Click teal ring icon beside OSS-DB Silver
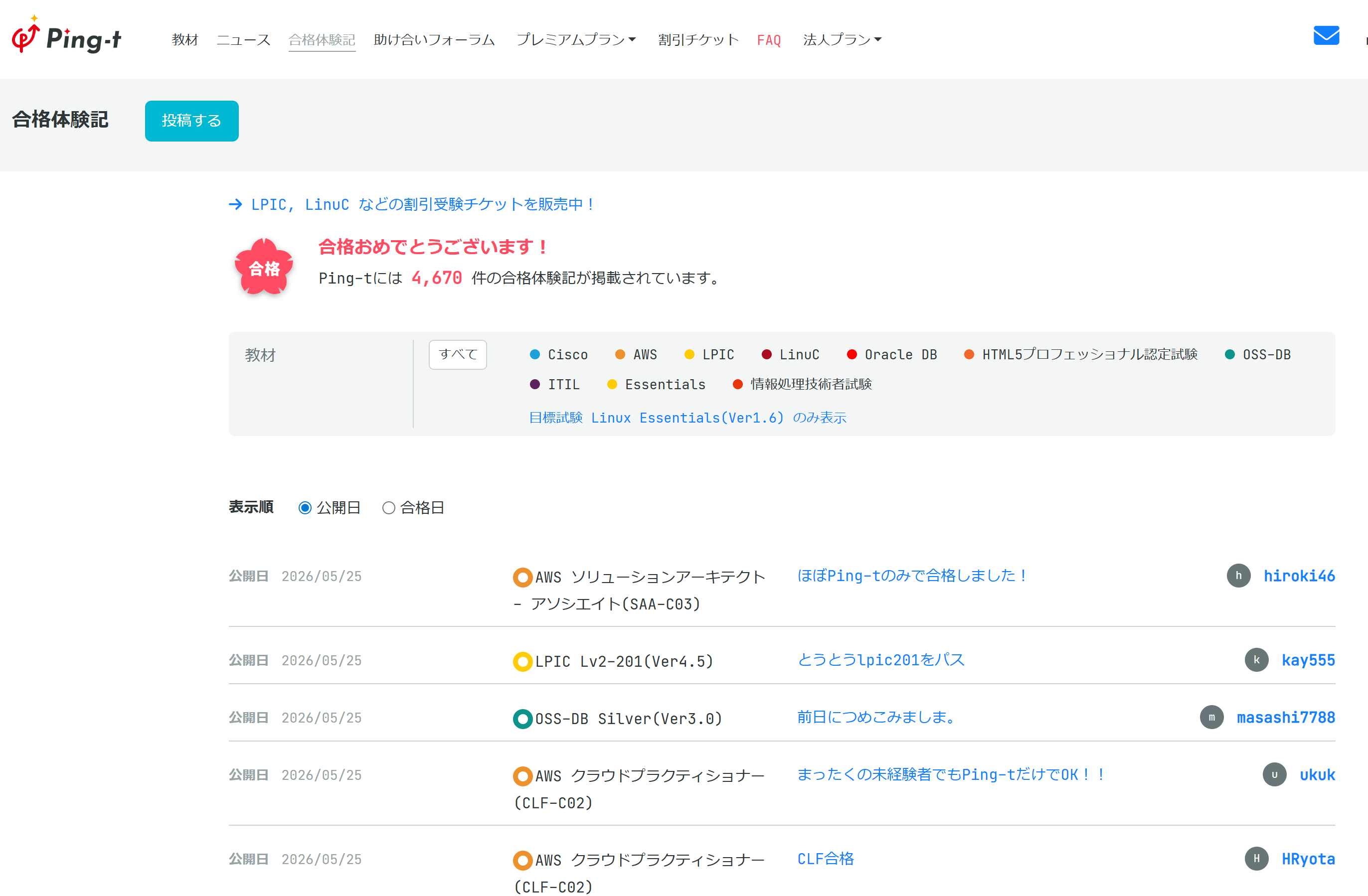 point(522,719)
